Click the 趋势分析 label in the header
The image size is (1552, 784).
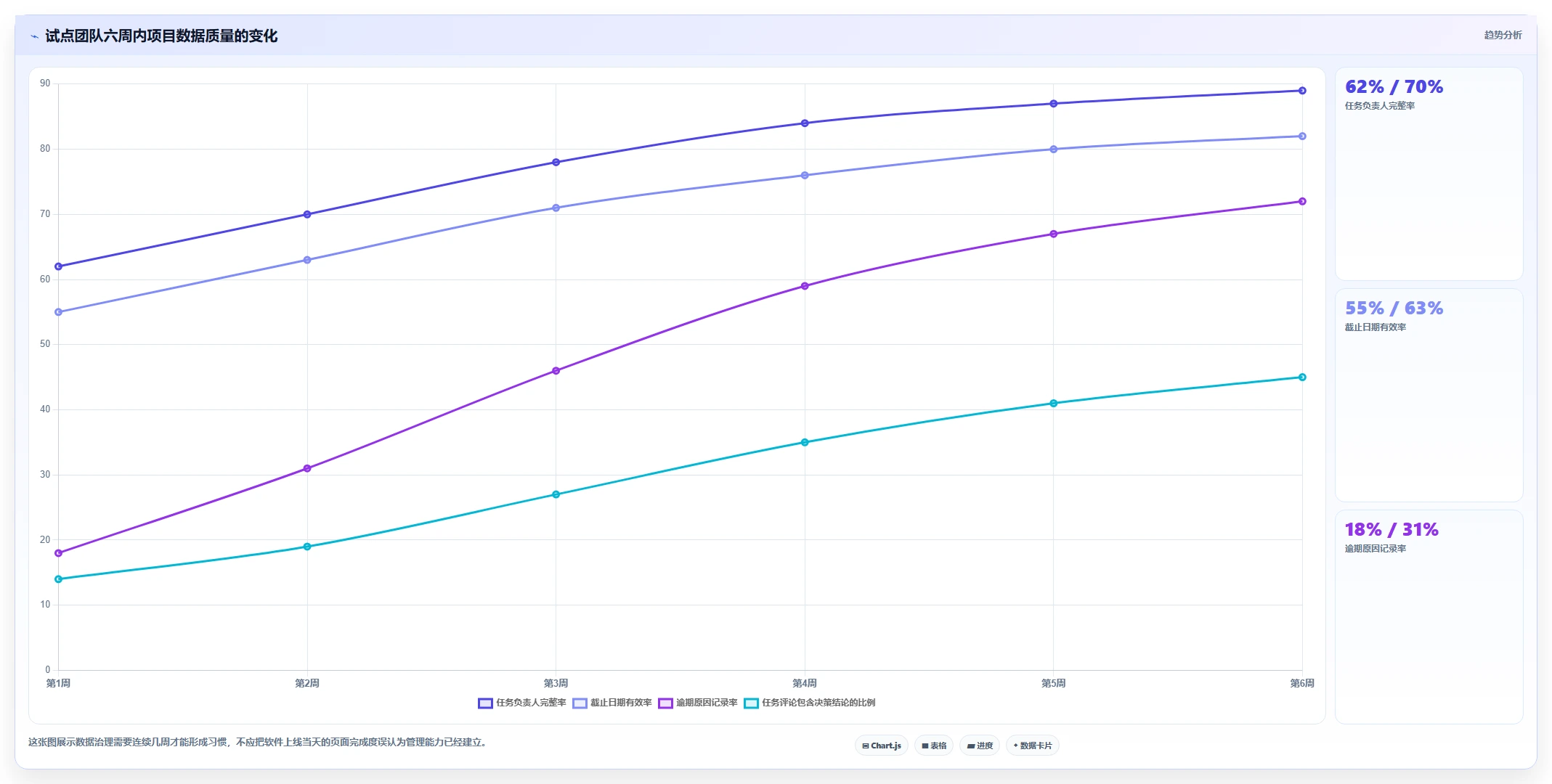(x=1503, y=35)
